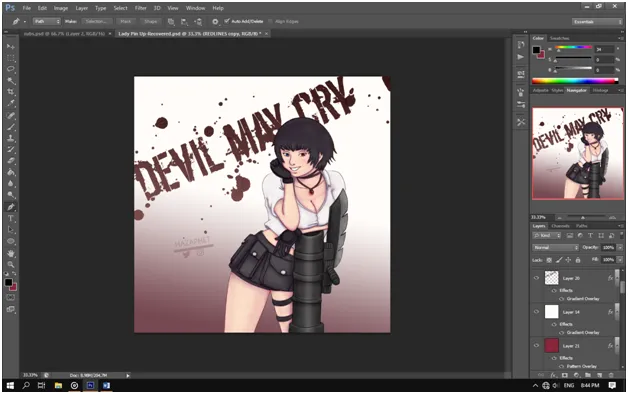Select the Paint Bucket tool

(x=11, y=172)
